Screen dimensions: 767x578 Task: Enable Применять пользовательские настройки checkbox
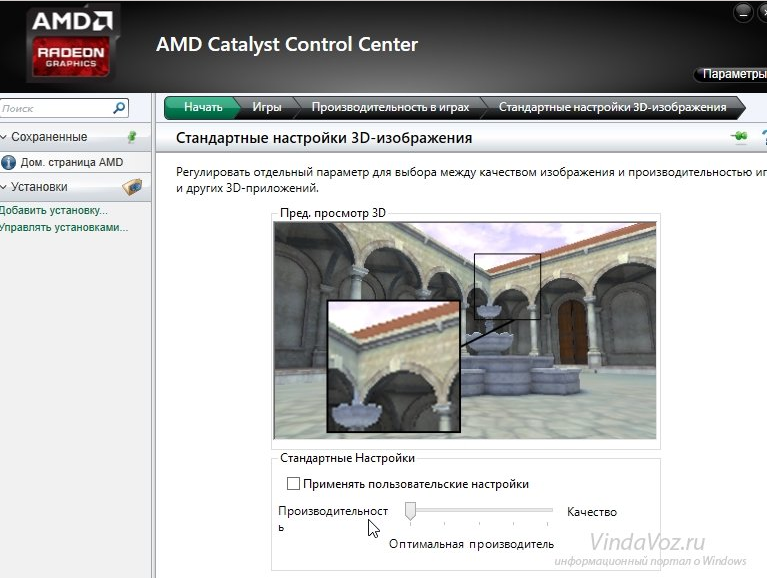tap(293, 484)
